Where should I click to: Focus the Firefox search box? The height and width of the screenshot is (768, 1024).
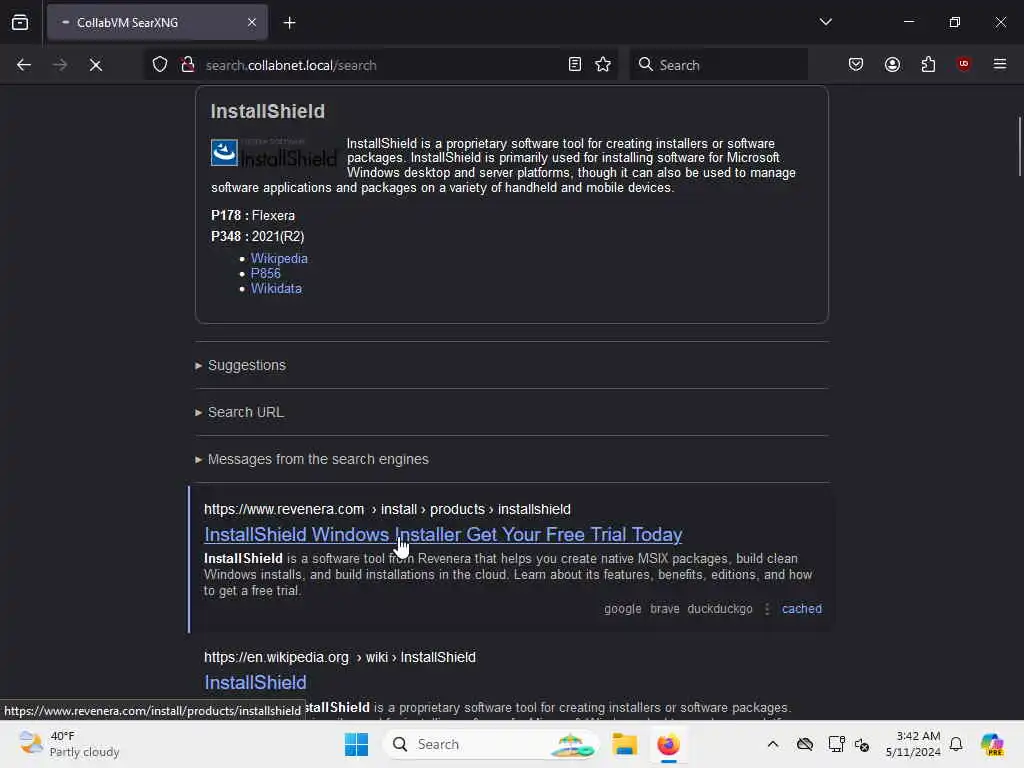pos(718,65)
